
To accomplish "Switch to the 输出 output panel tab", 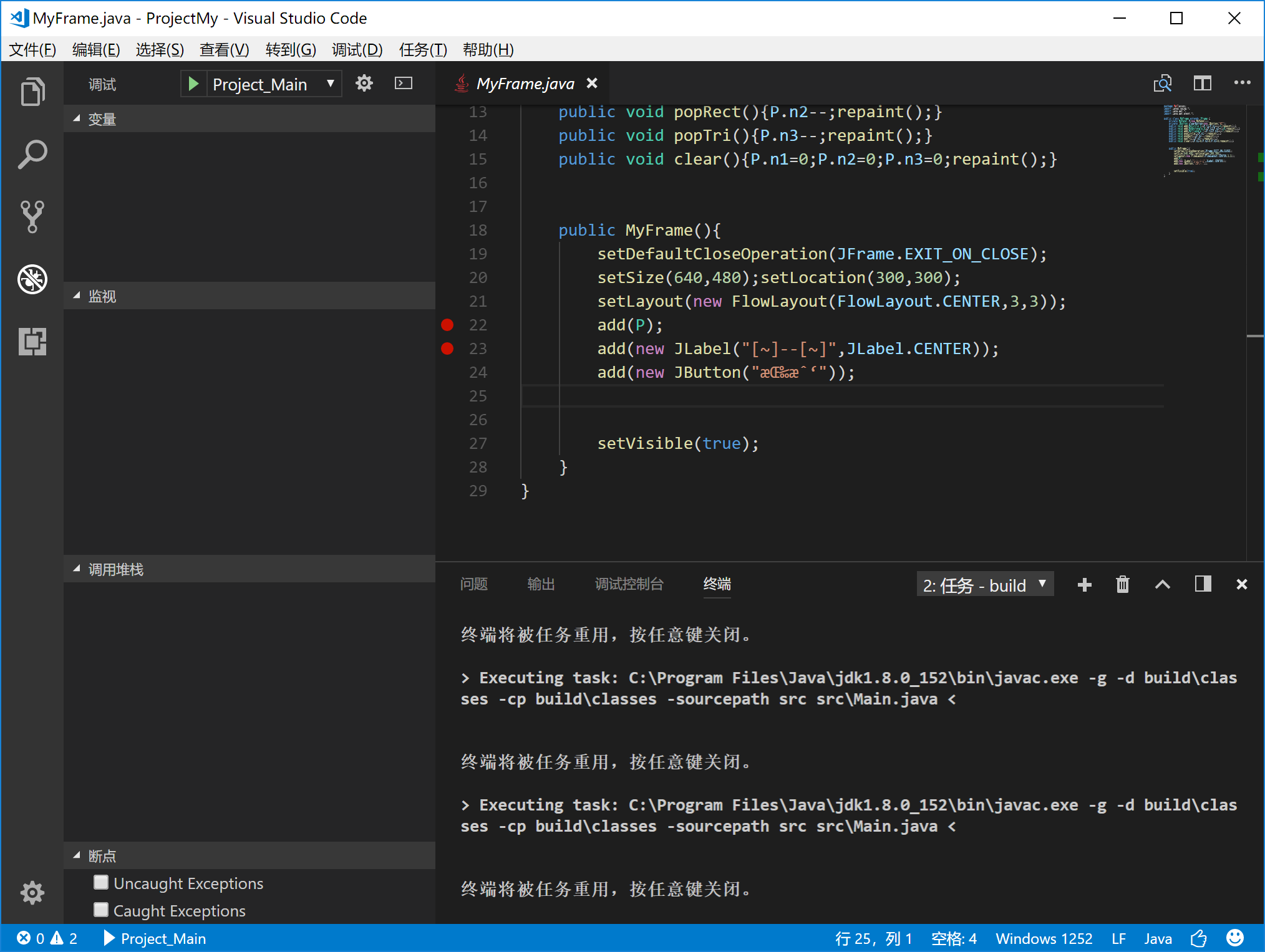I will pyautogui.click(x=540, y=584).
